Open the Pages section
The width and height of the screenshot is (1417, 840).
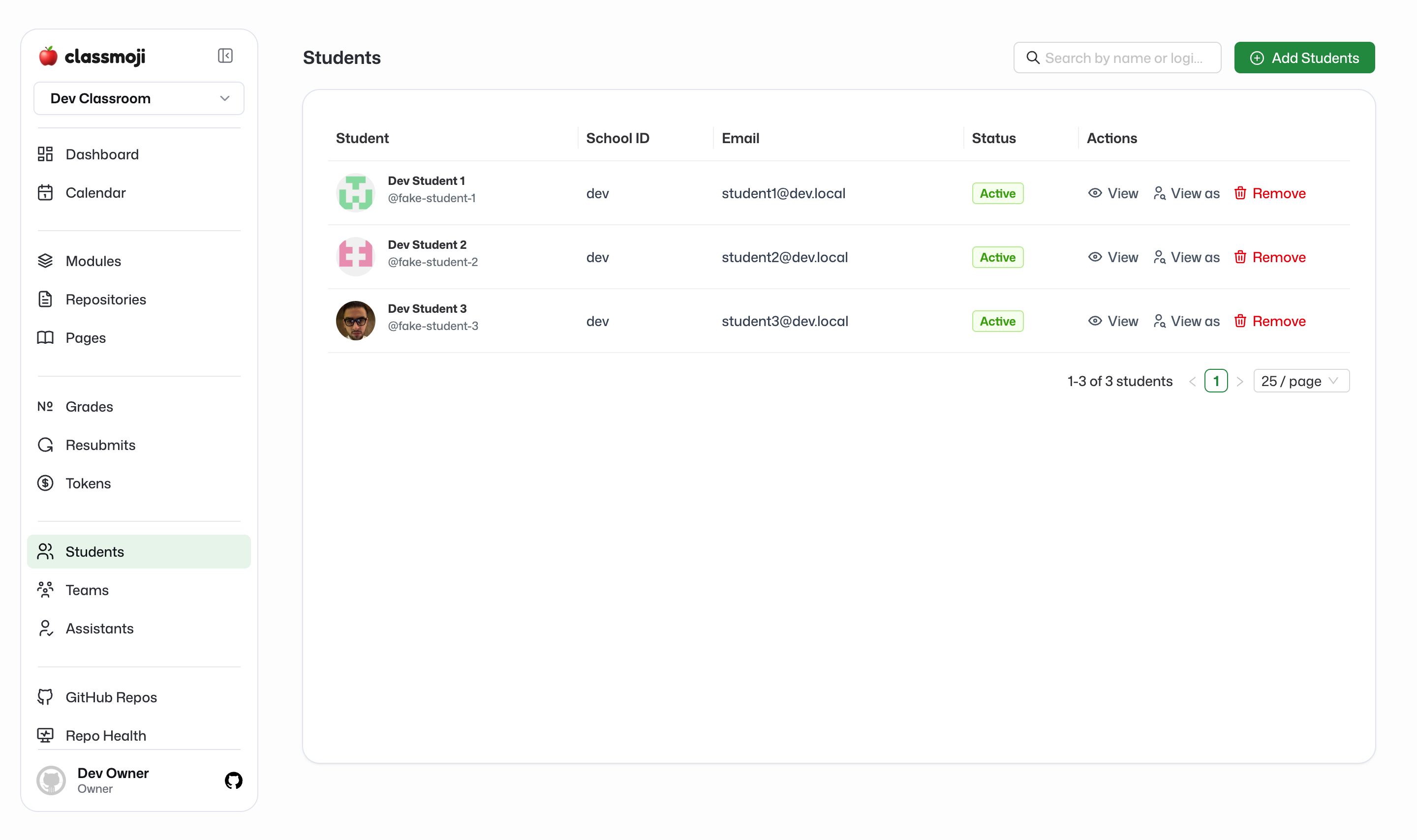click(139, 338)
